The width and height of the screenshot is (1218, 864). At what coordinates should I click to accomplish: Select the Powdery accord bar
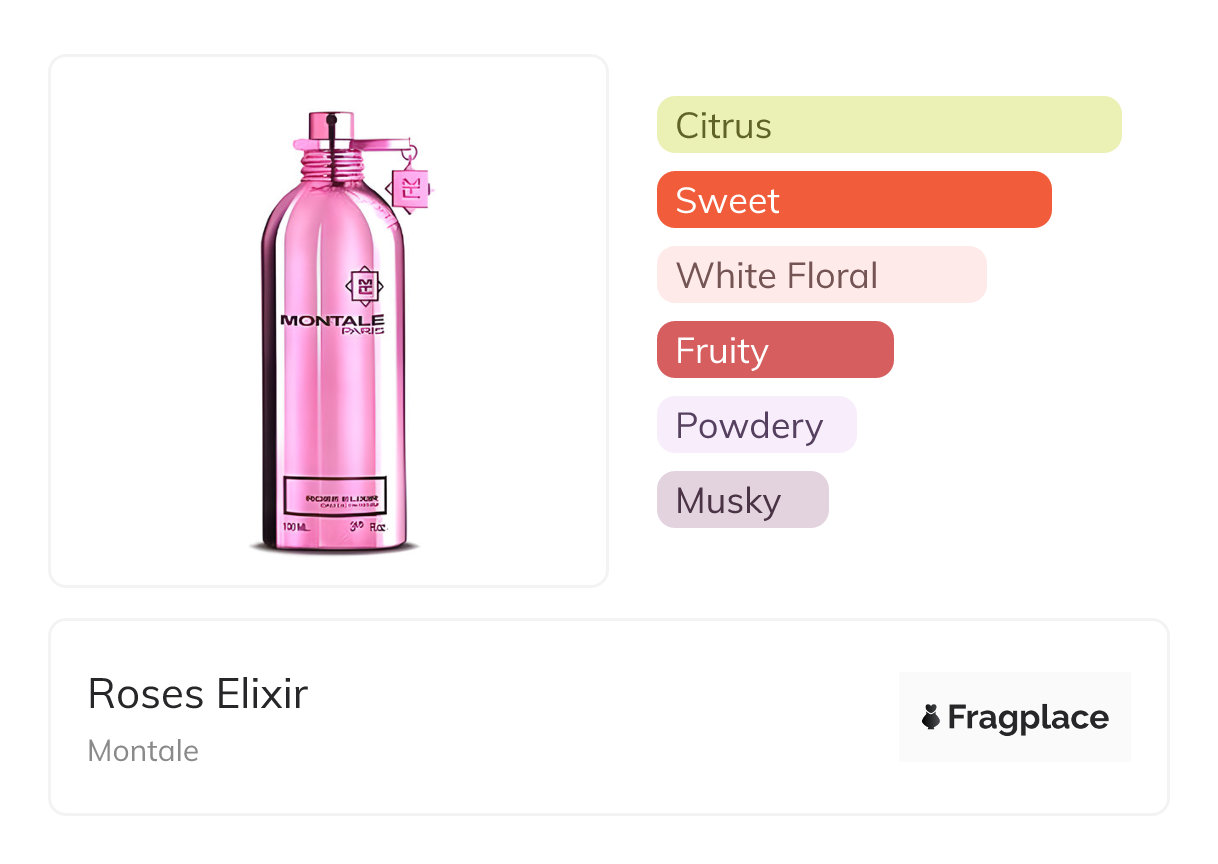pyautogui.click(x=756, y=425)
